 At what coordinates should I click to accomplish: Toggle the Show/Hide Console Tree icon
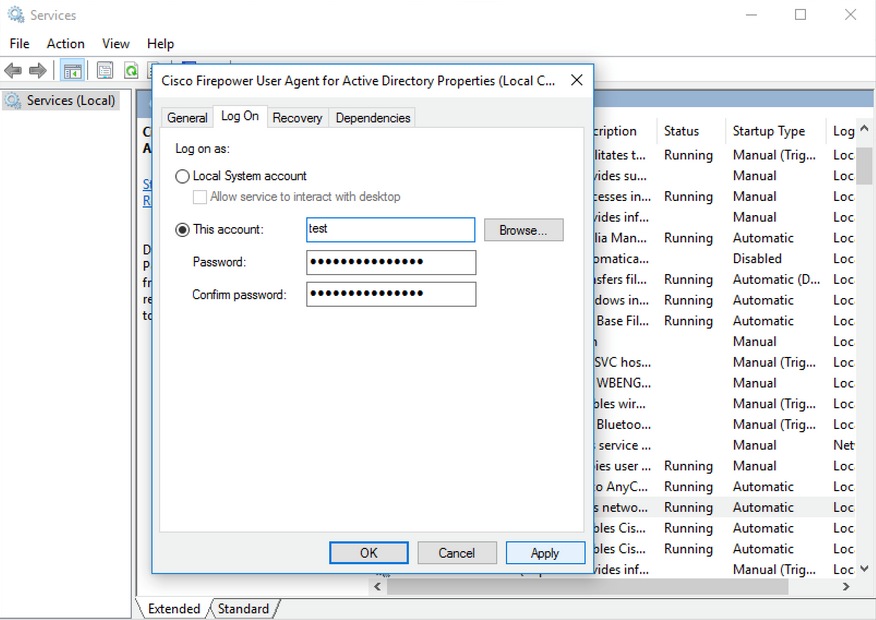coord(71,70)
